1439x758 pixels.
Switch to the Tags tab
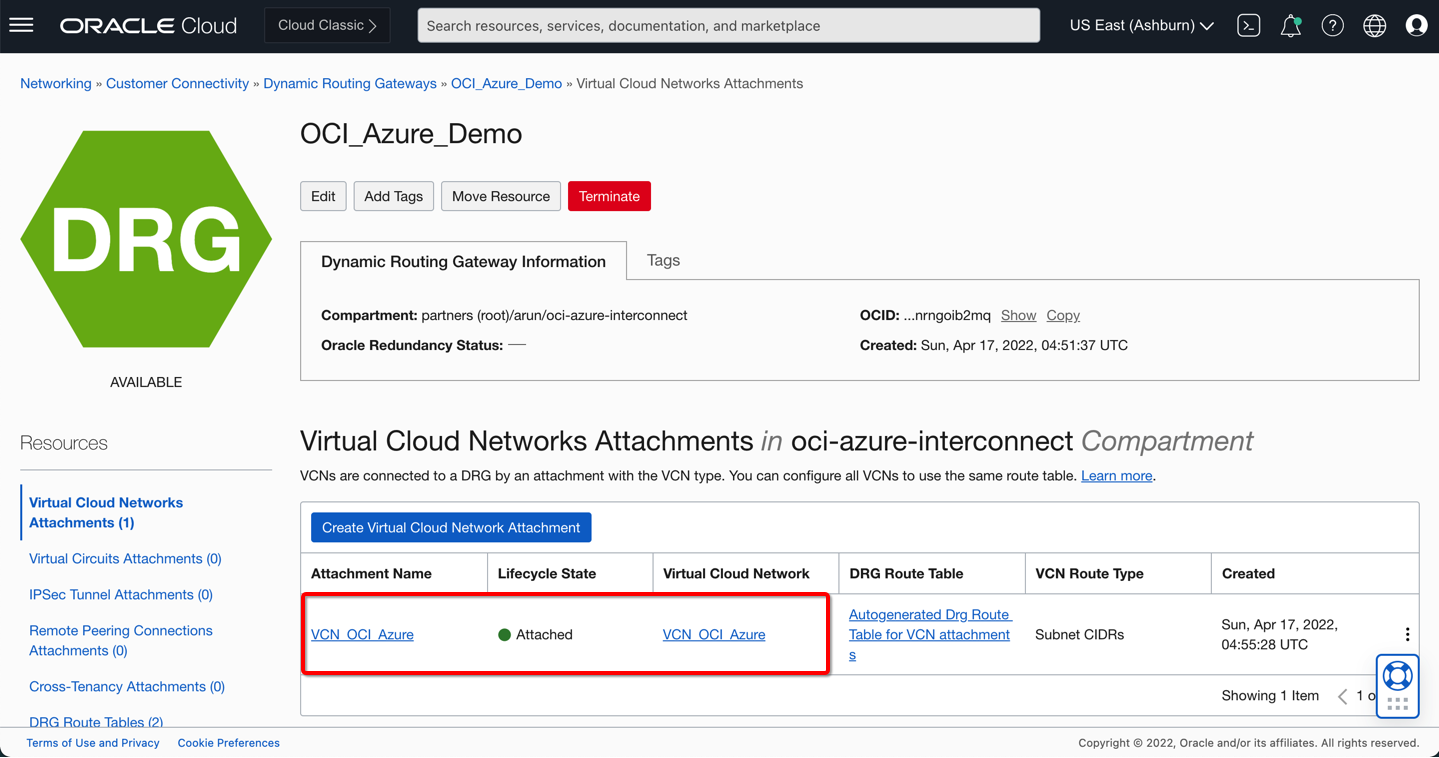(x=663, y=260)
